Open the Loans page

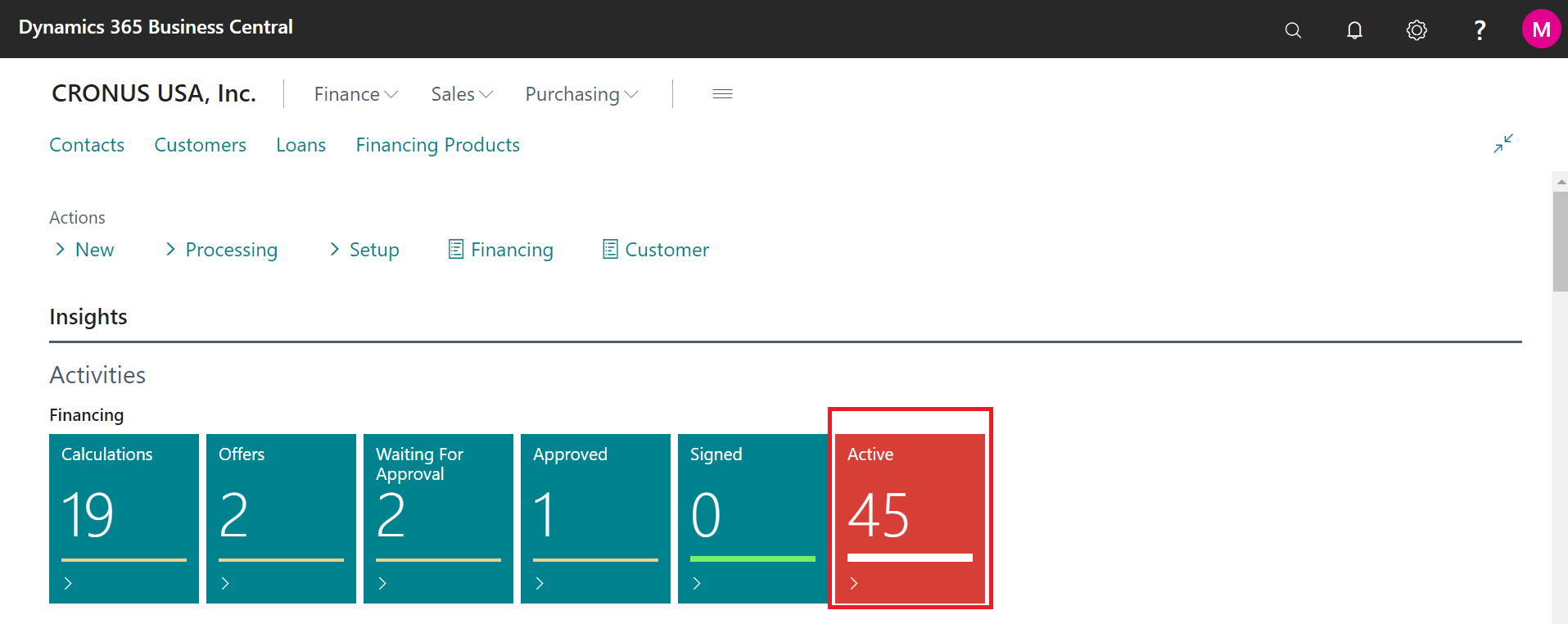300,145
